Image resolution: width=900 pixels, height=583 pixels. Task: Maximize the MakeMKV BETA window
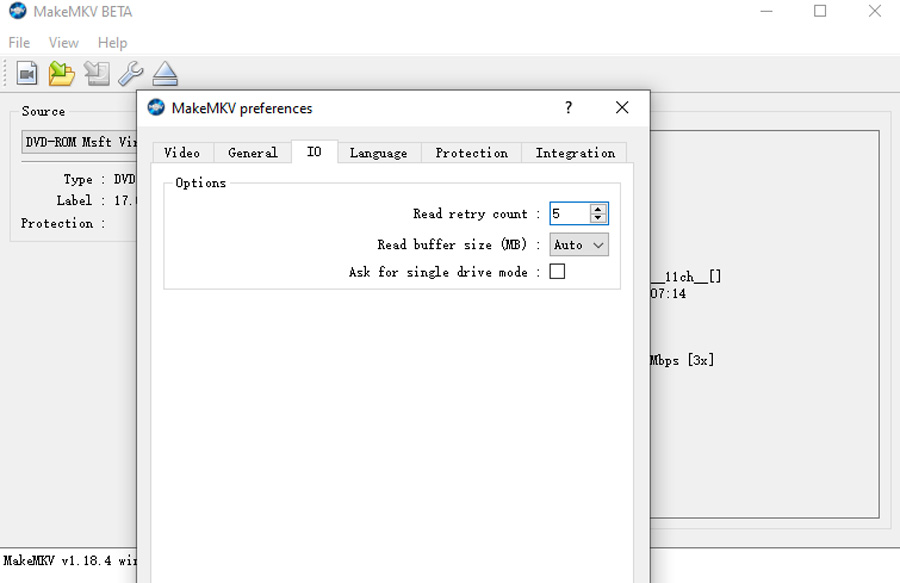point(820,11)
